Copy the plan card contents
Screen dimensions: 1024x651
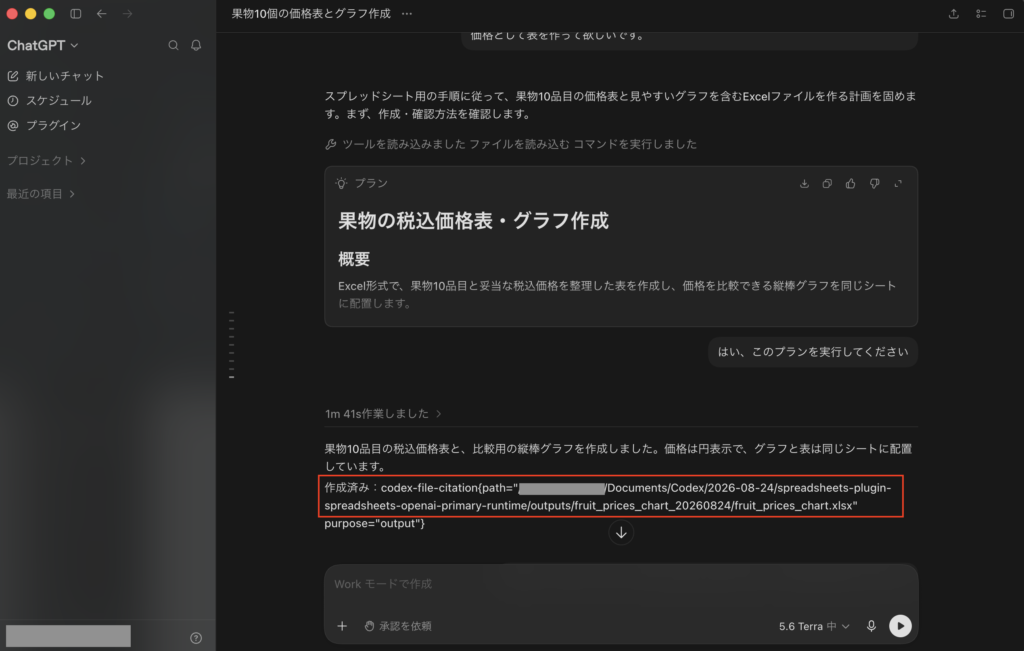(827, 183)
